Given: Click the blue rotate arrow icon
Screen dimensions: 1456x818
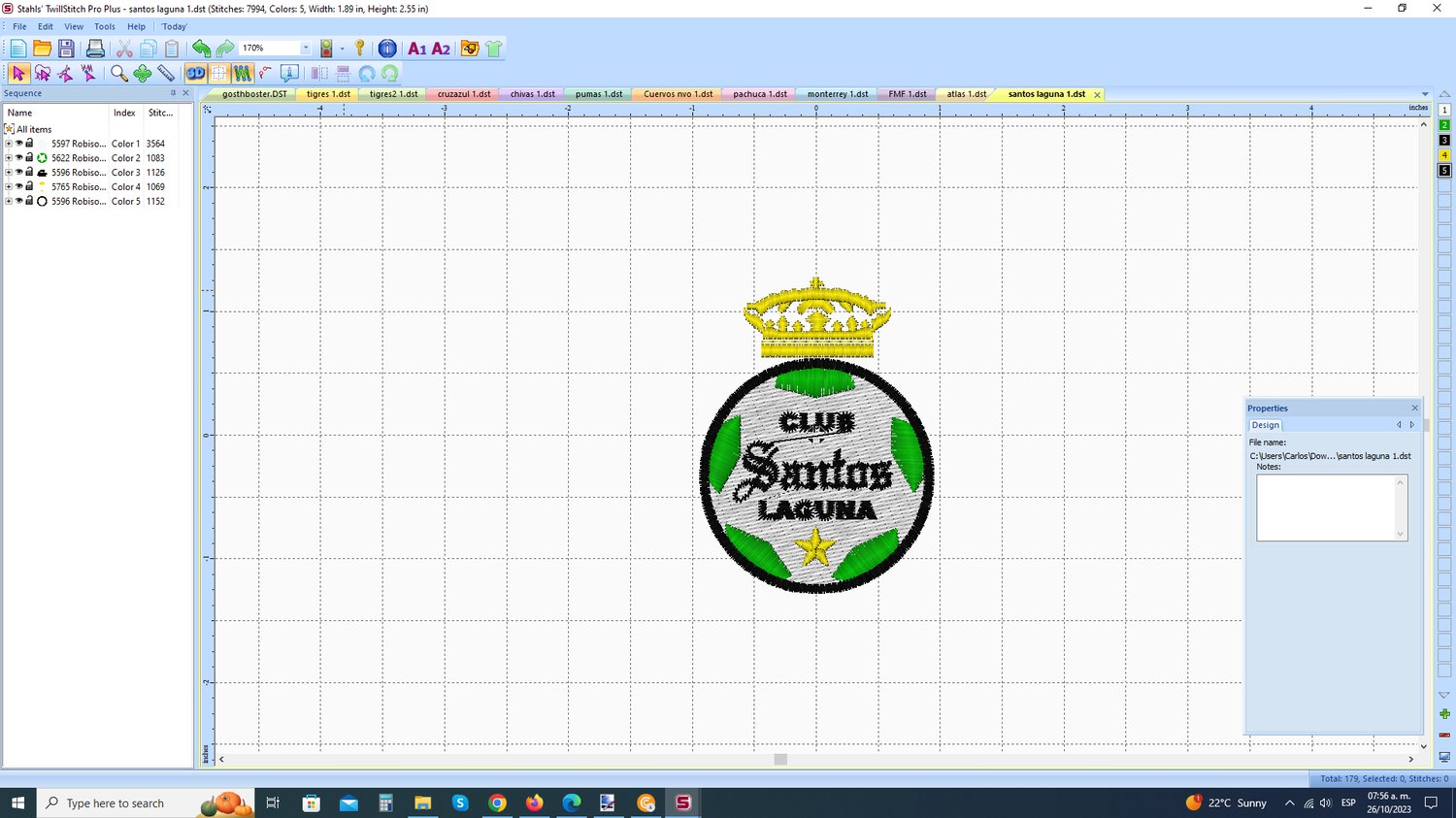Looking at the screenshot, I should tap(367, 73).
